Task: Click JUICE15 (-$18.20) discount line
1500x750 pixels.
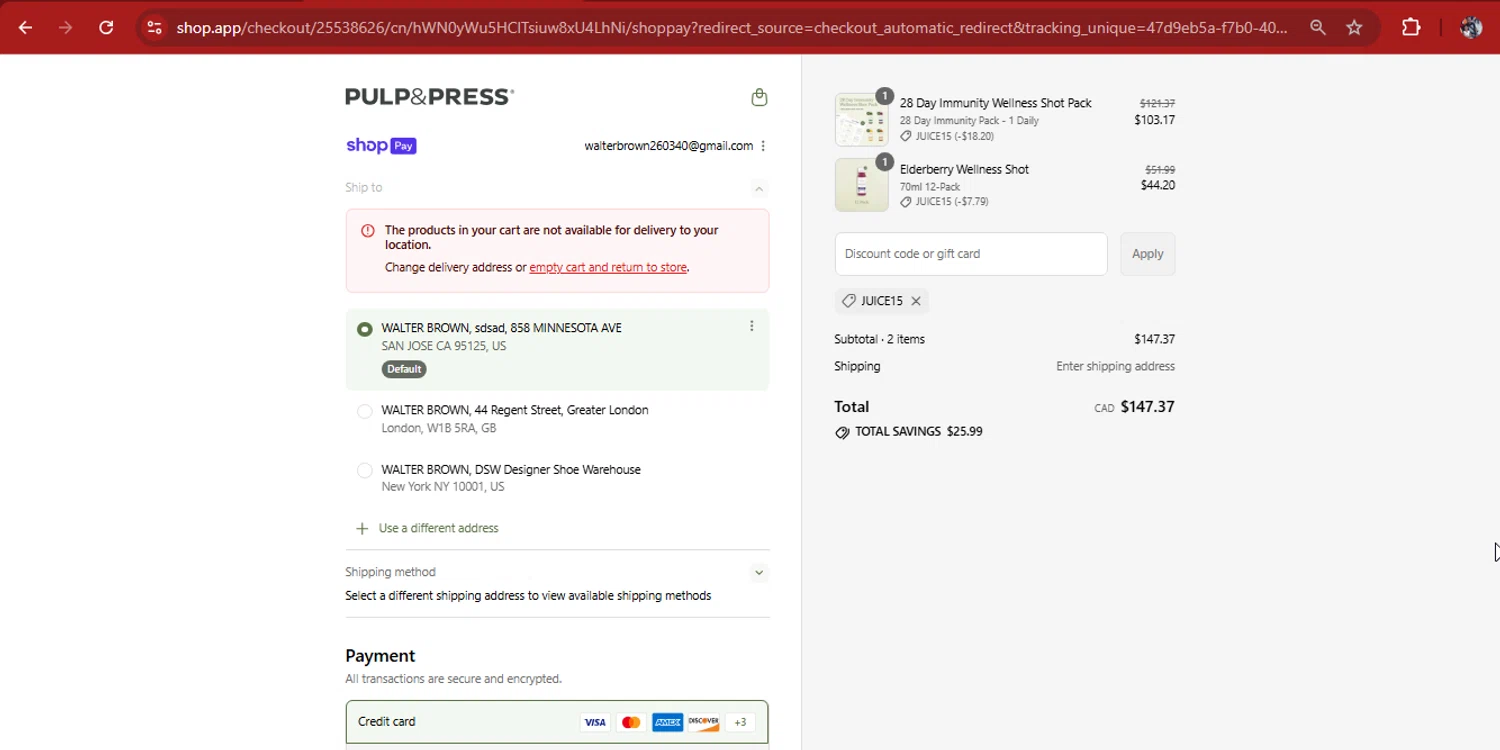Action: point(947,137)
